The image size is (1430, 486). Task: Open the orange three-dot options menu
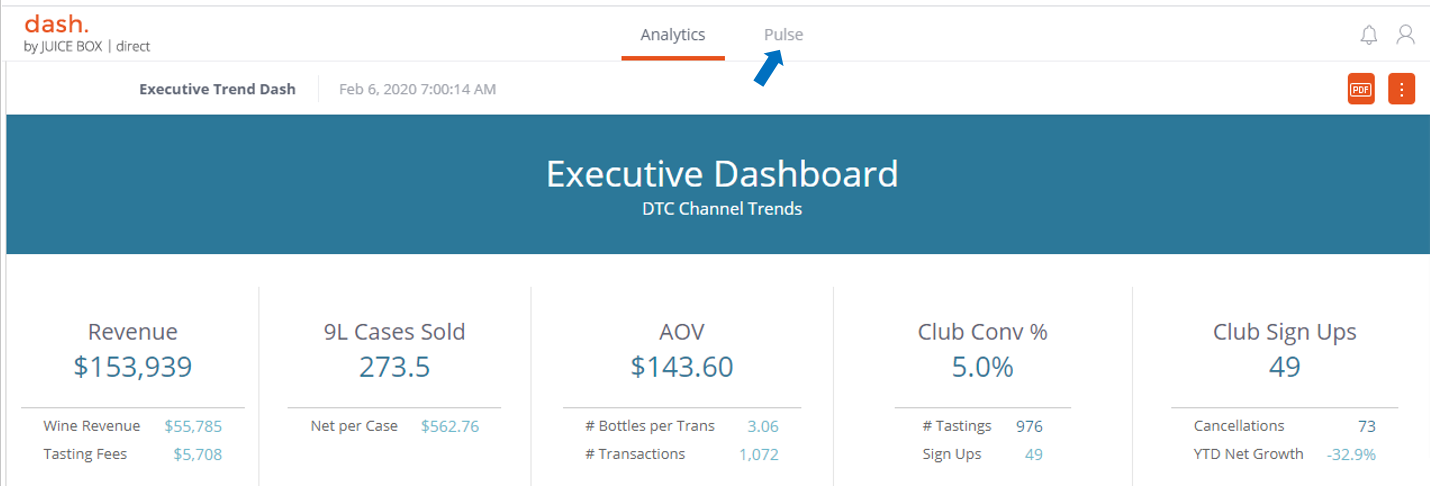tap(1401, 89)
